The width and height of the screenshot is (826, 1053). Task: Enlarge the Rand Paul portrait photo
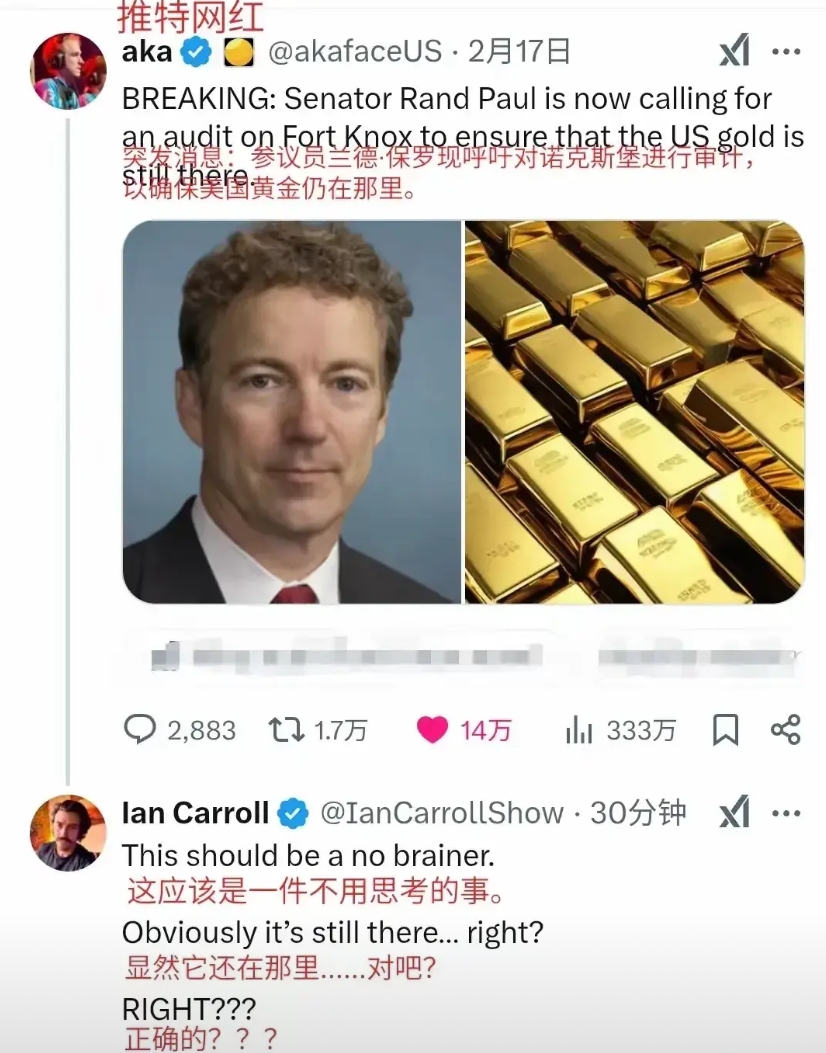[292, 412]
